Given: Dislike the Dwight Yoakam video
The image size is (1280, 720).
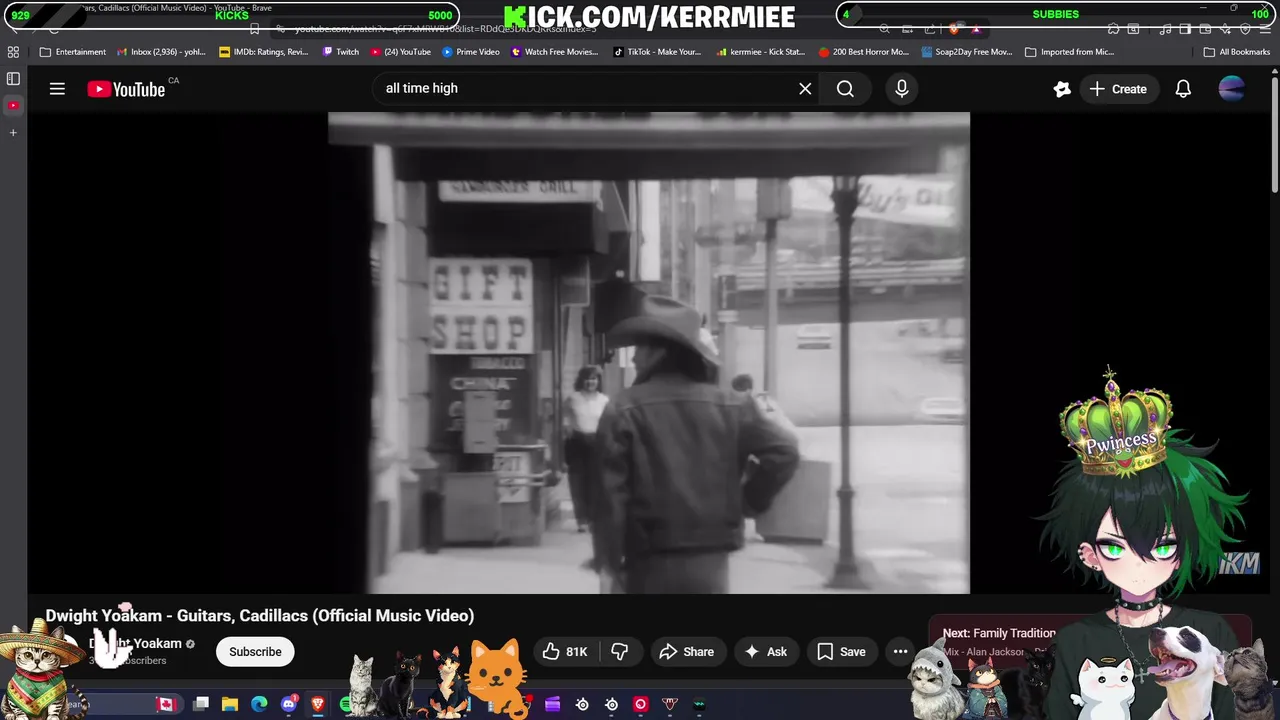Looking at the screenshot, I should pyautogui.click(x=620, y=651).
